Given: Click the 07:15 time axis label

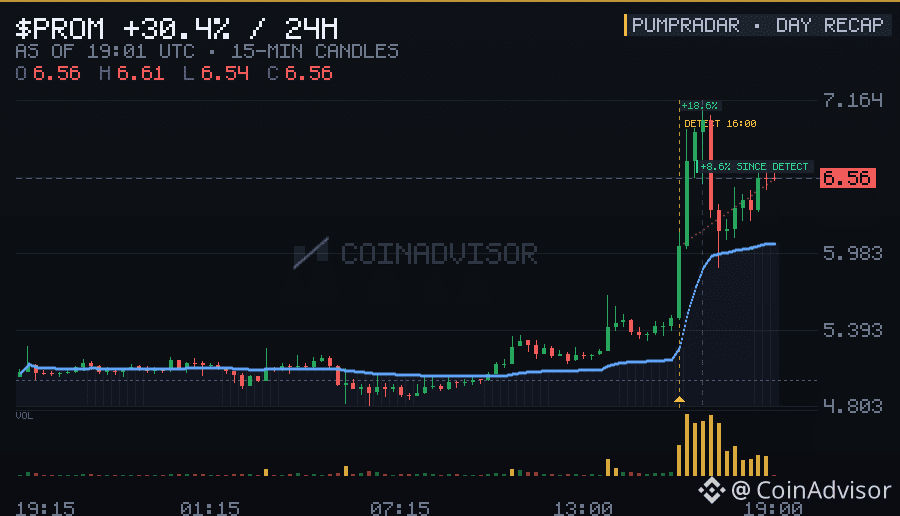Looking at the screenshot, I should point(399,509).
